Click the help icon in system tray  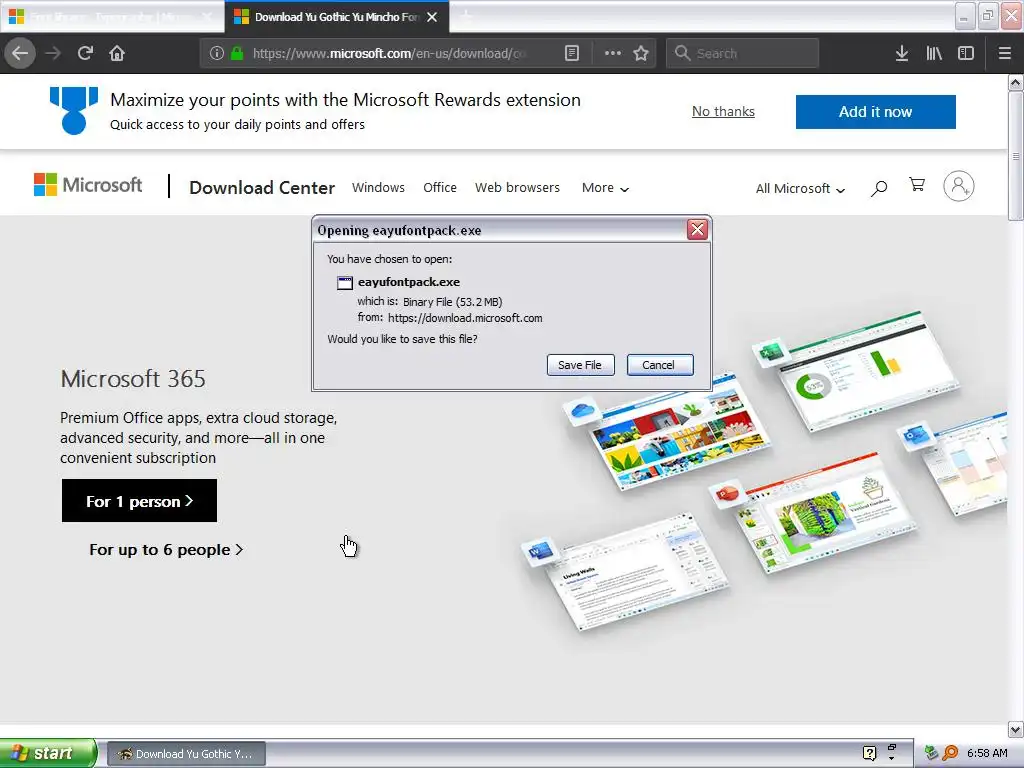pos(869,753)
